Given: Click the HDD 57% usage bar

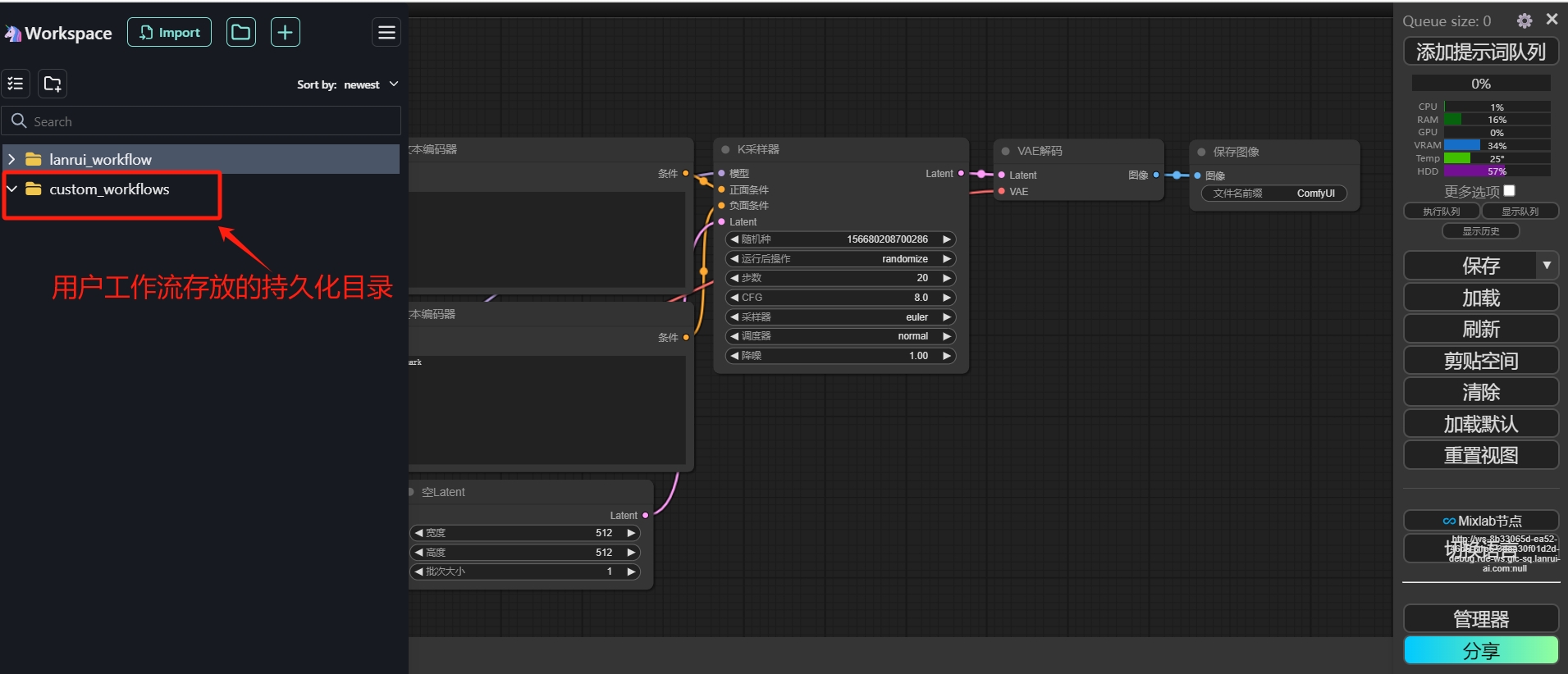Looking at the screenshot, I should point(1497,171).
